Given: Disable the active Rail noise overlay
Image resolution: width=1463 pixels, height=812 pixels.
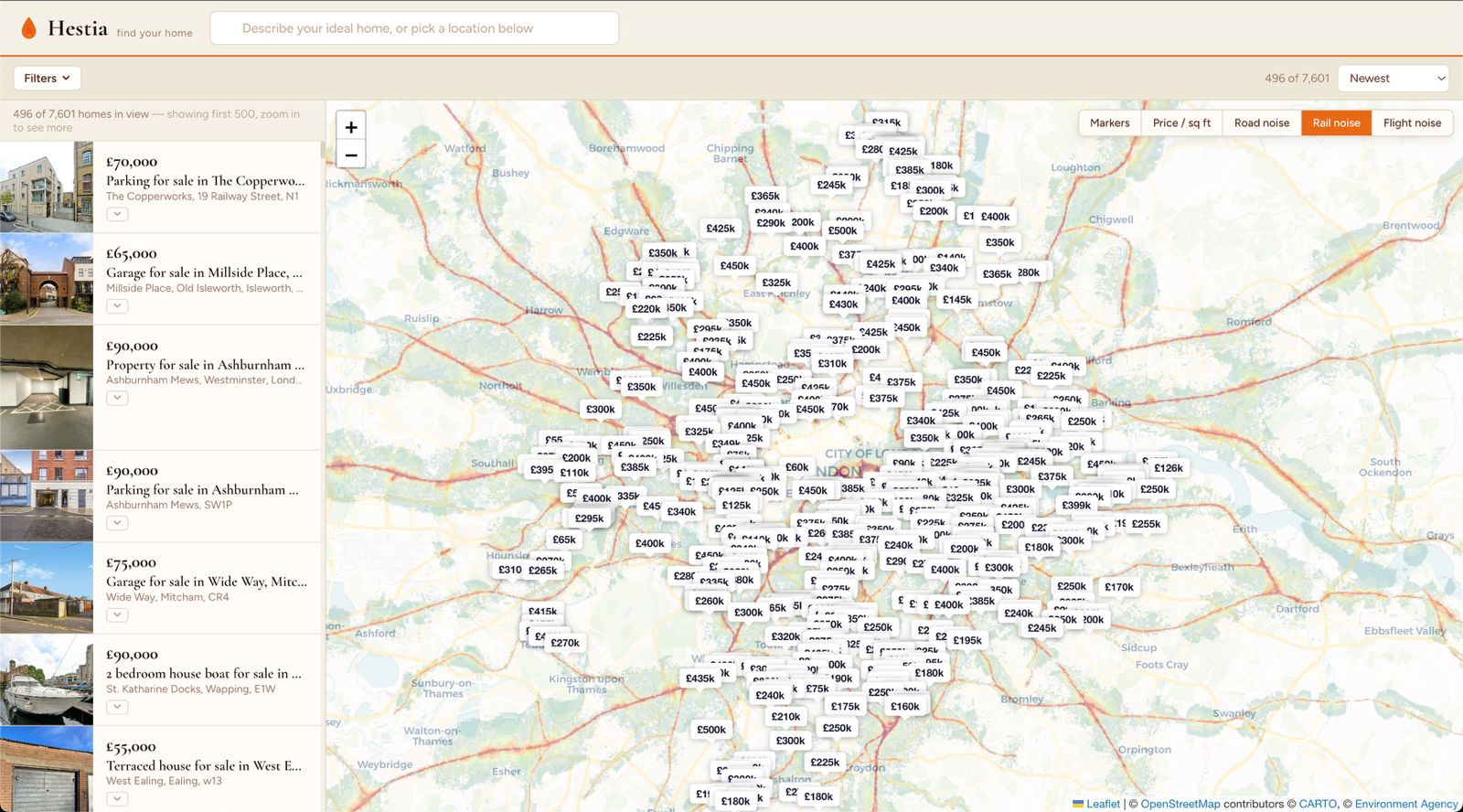Looking at the screenshot, I should (x=1336, y=123).
